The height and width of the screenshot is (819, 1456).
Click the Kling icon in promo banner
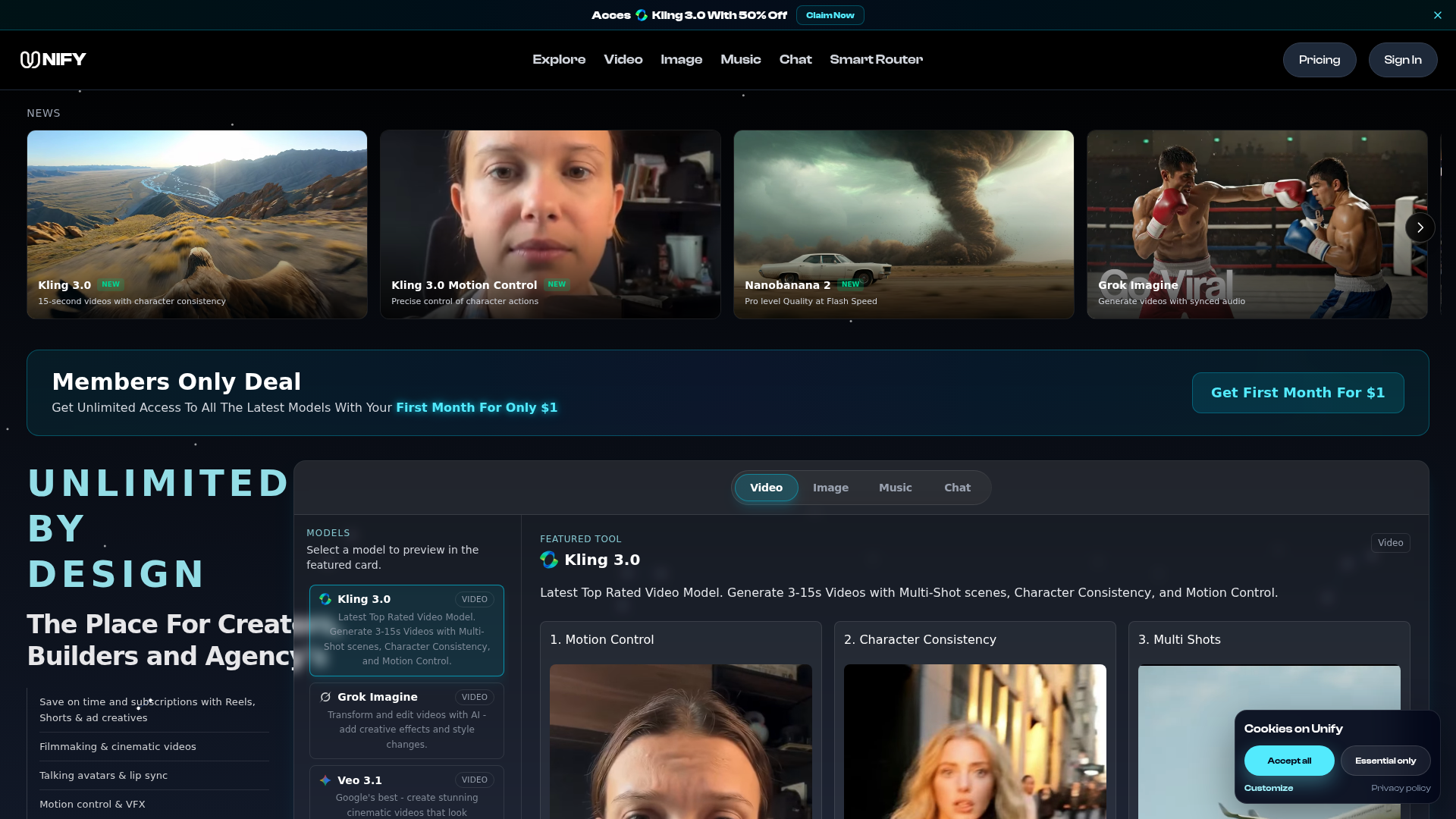point(642,15)
